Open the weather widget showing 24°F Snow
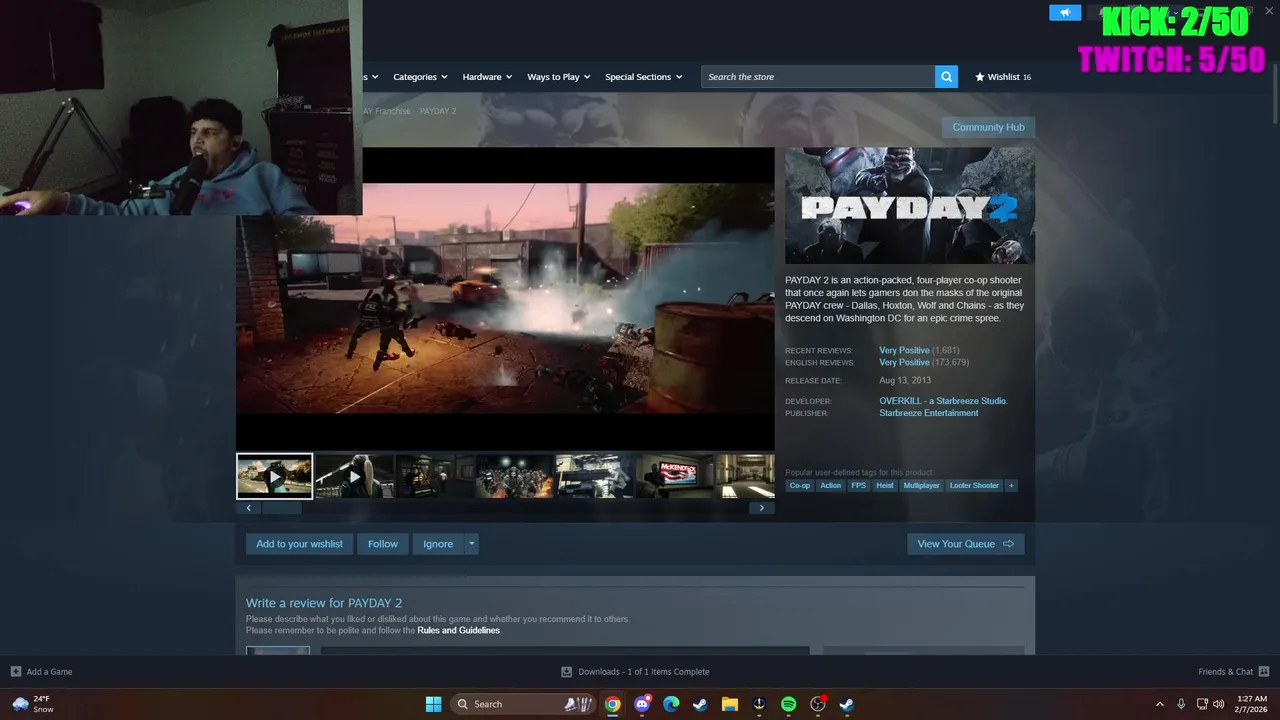The image size is (1280, 720). (32, 704)
